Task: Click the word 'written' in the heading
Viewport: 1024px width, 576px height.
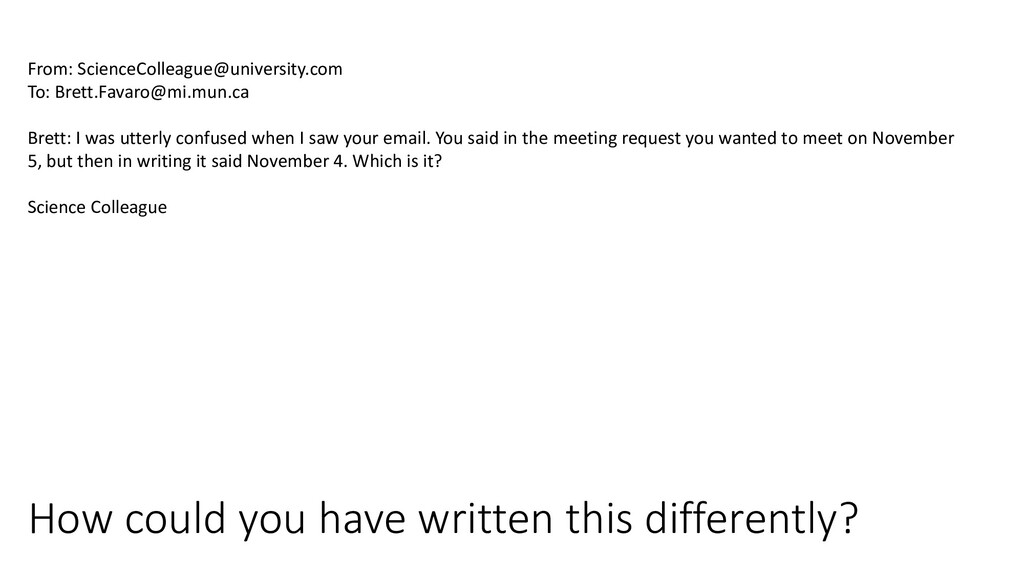Action: (x=487, y=519)
